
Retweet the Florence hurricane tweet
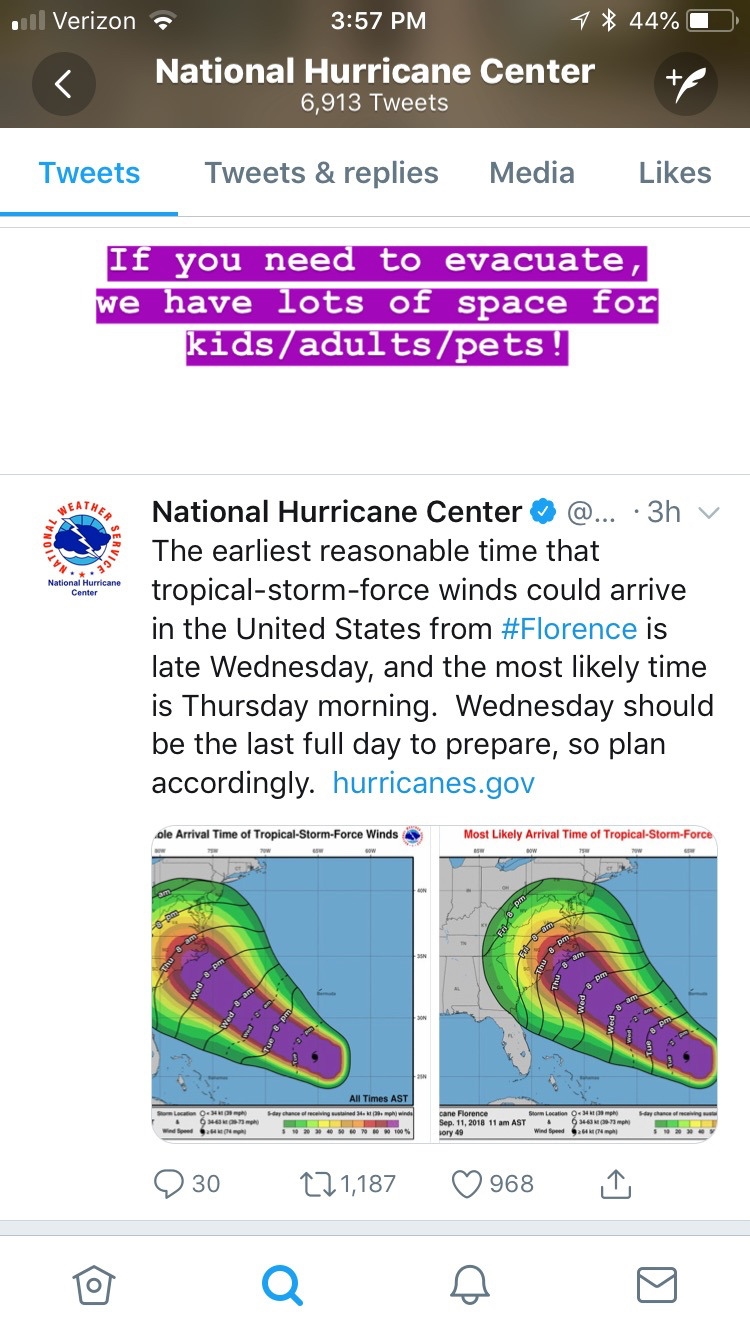(x=318, y=1184)
